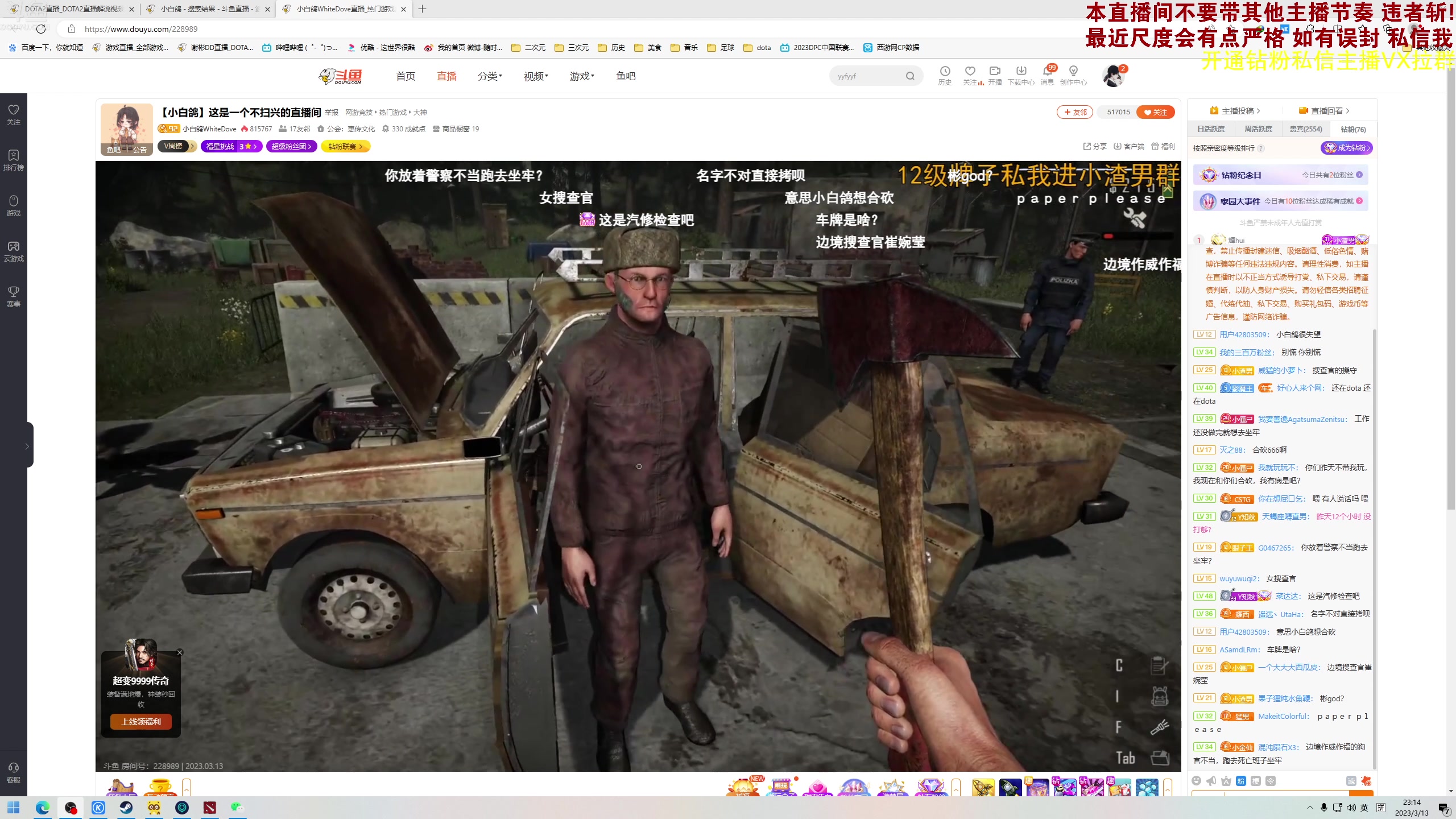
Task: Switch to the 周活跃度 tab
Action: pos(1258,129)
